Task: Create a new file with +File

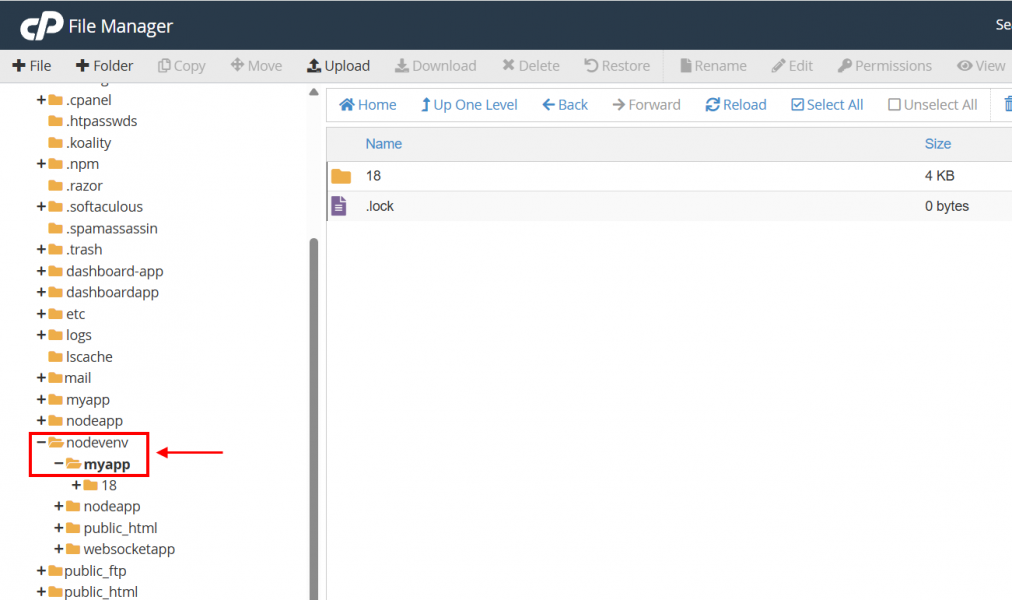Action: coord(32,66)
